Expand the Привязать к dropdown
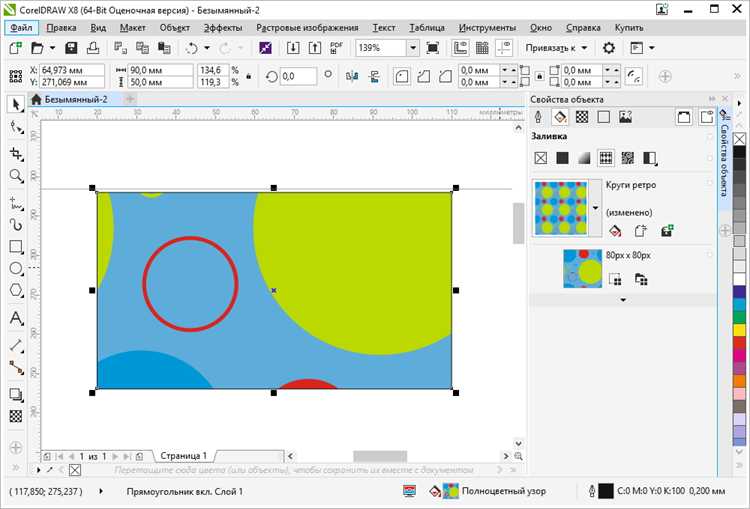The width and height of the screenshot is (750, 509). (584, 48)
